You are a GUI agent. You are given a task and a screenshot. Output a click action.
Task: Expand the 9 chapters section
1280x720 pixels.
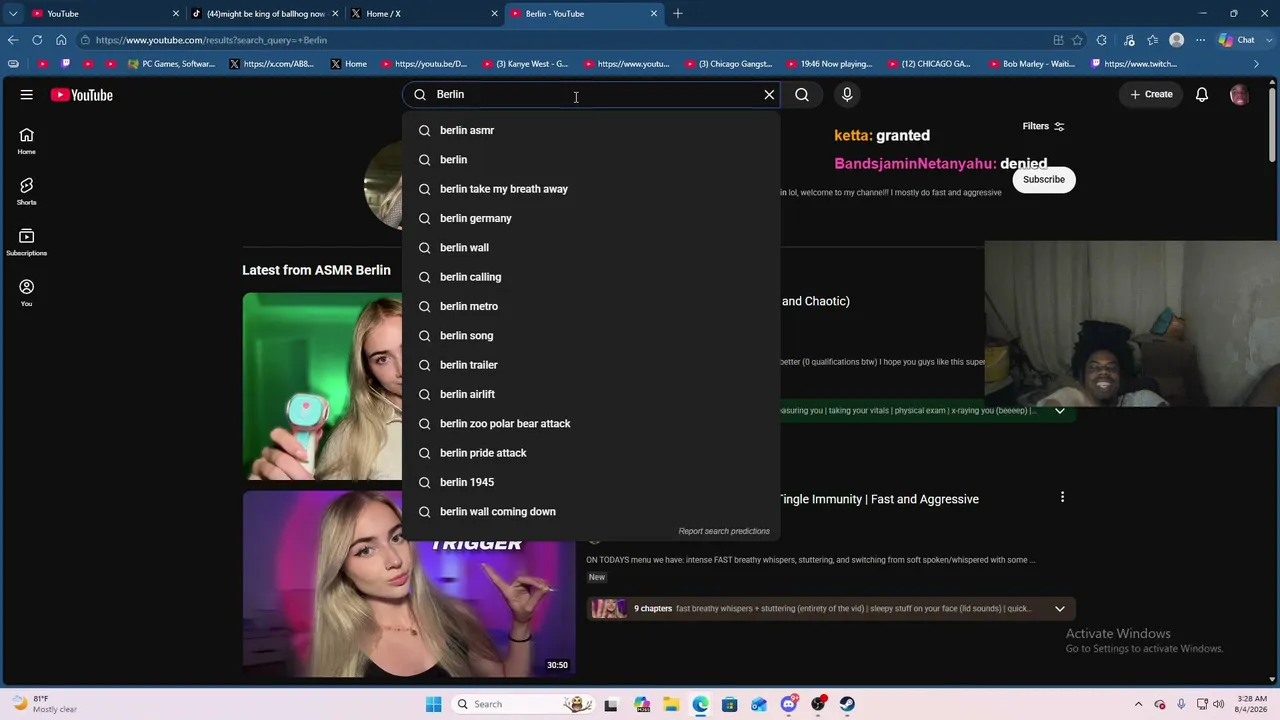[x=1060, y=609]
